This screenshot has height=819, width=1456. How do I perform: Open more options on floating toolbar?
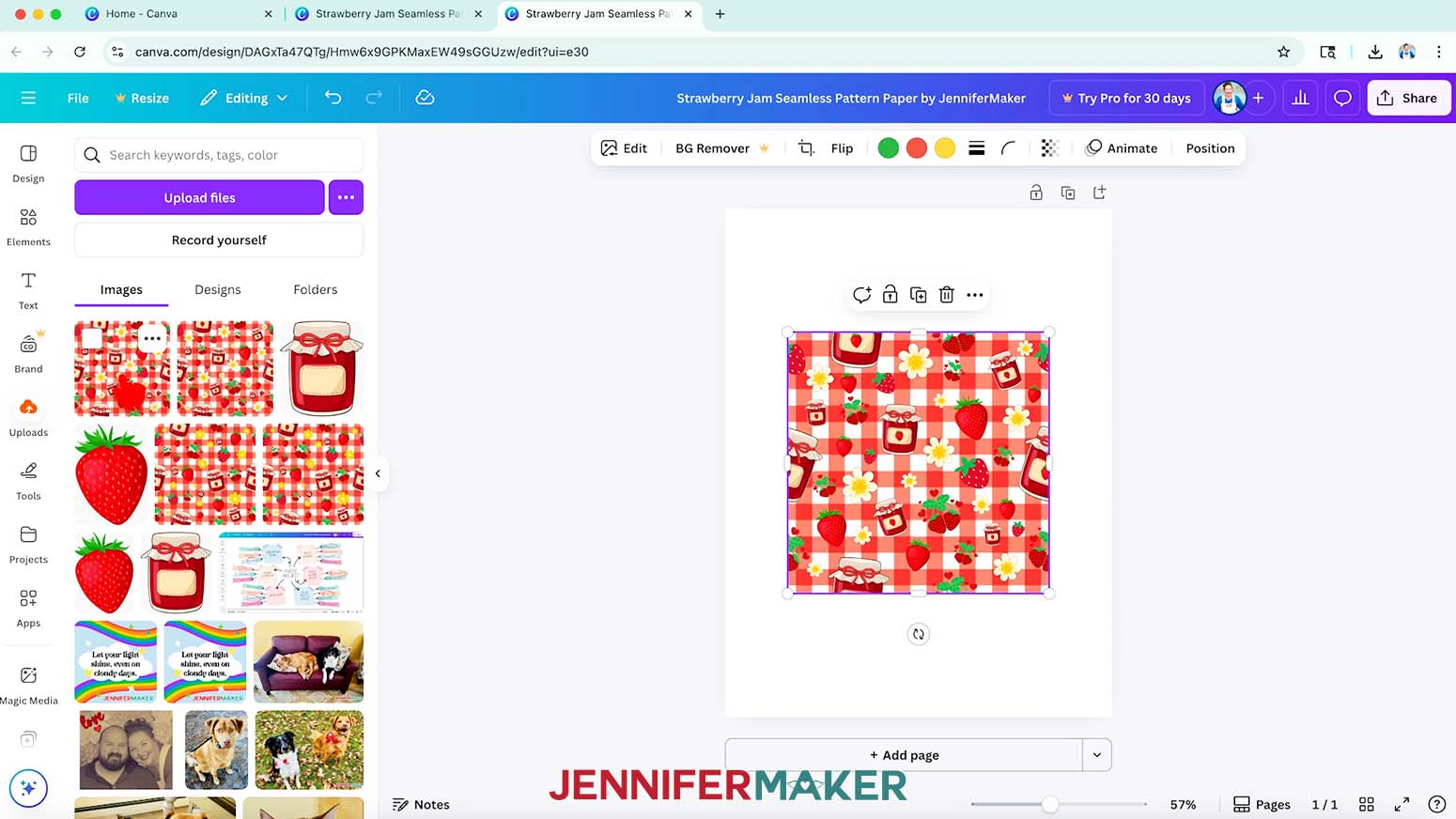point(975,295)
